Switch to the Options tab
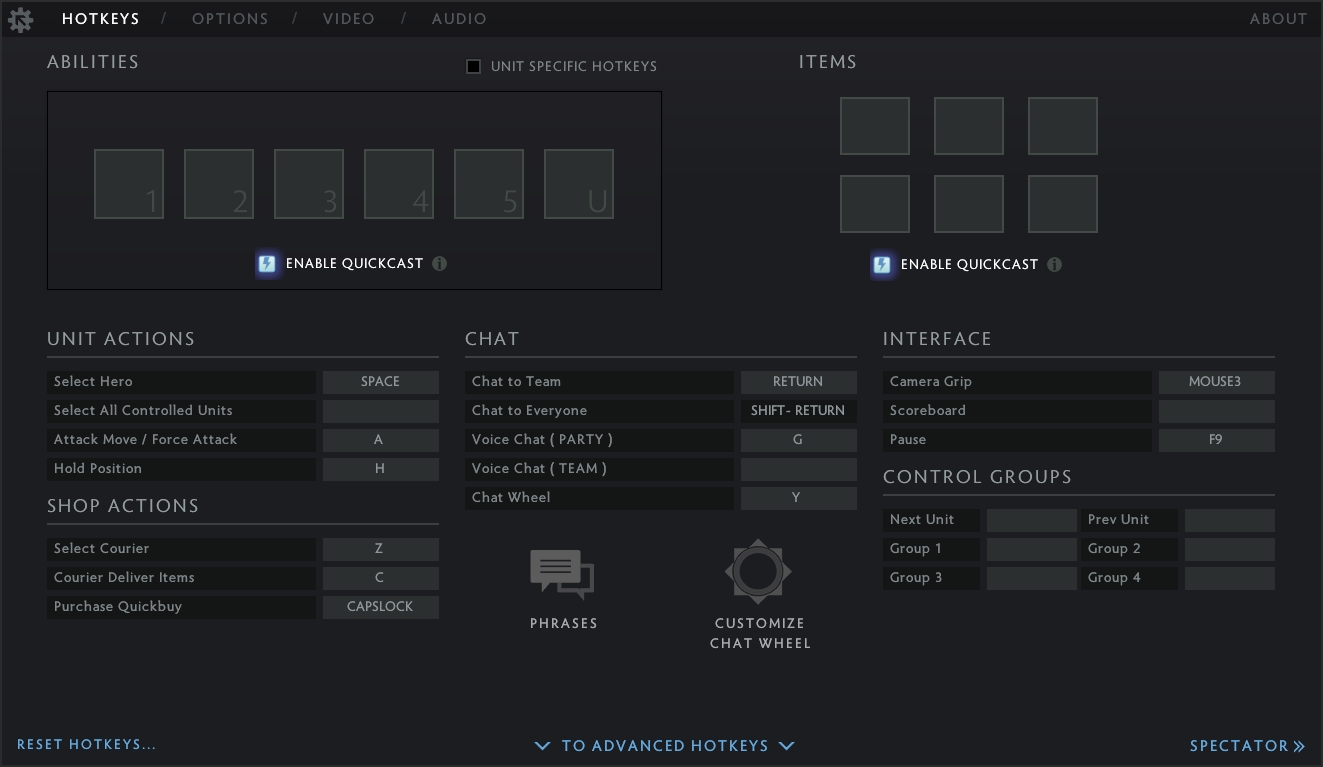 (x=230, y=19)
